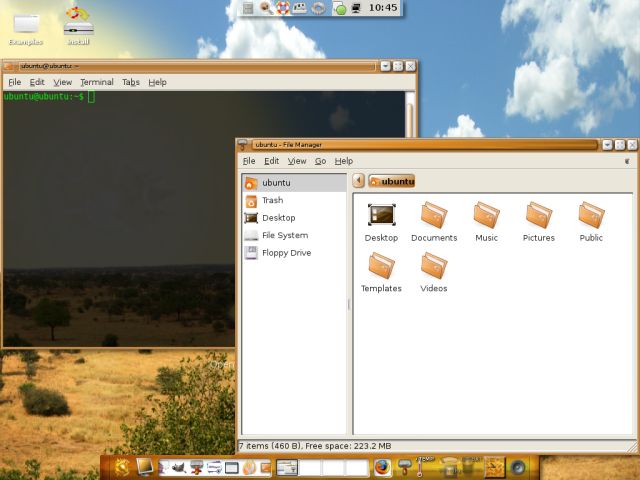
Task: Select File System in the side pane
Action: click(x=294, y=236)
